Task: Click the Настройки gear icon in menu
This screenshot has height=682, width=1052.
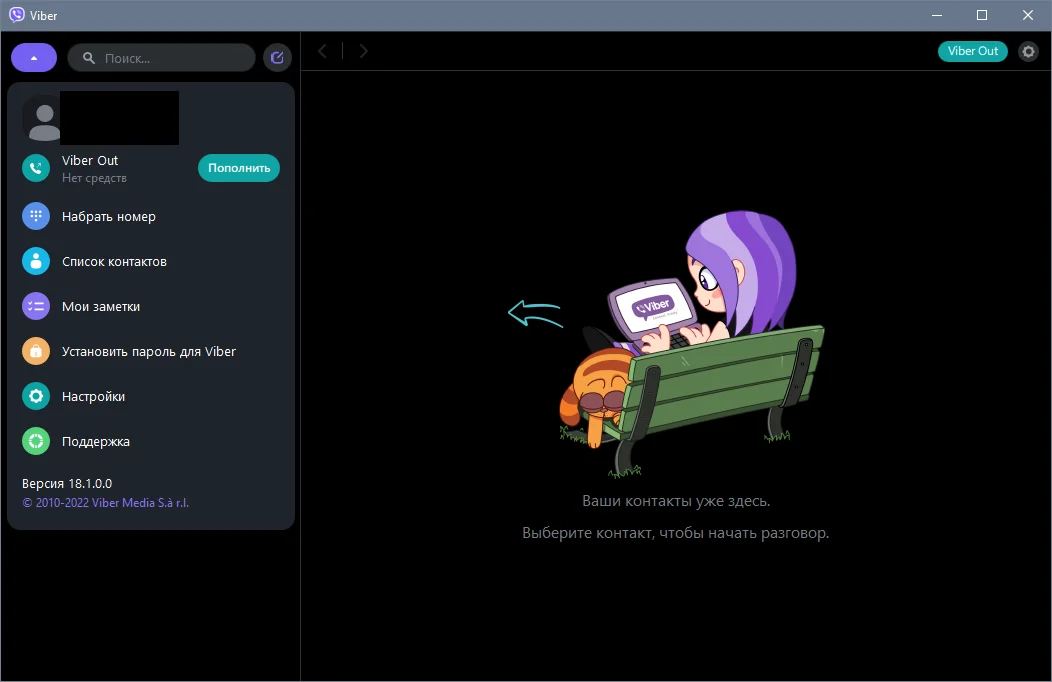Action: pos(36,396)
